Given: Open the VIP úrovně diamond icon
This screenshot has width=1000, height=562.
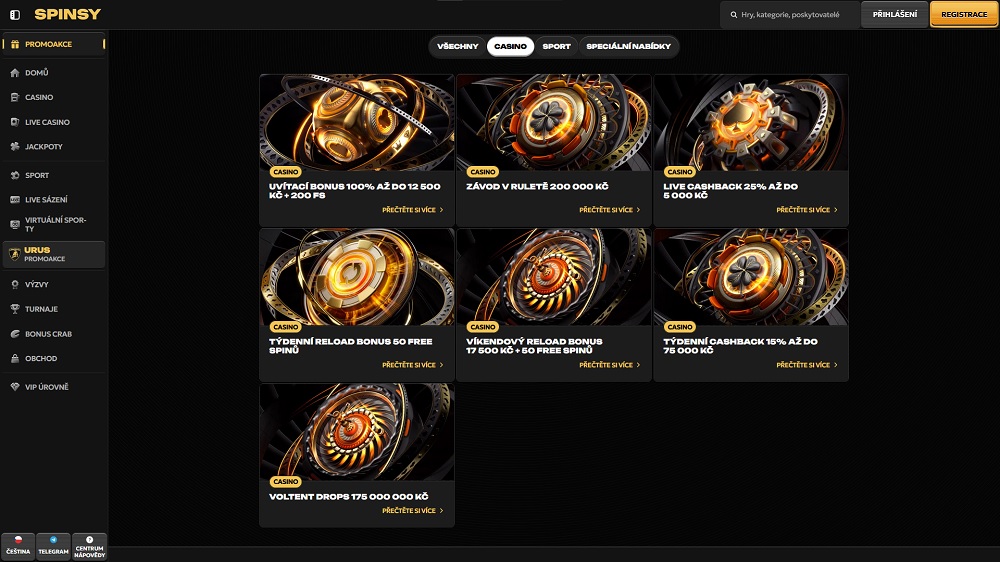Looking at the screenshot, I should click(15, 387).
